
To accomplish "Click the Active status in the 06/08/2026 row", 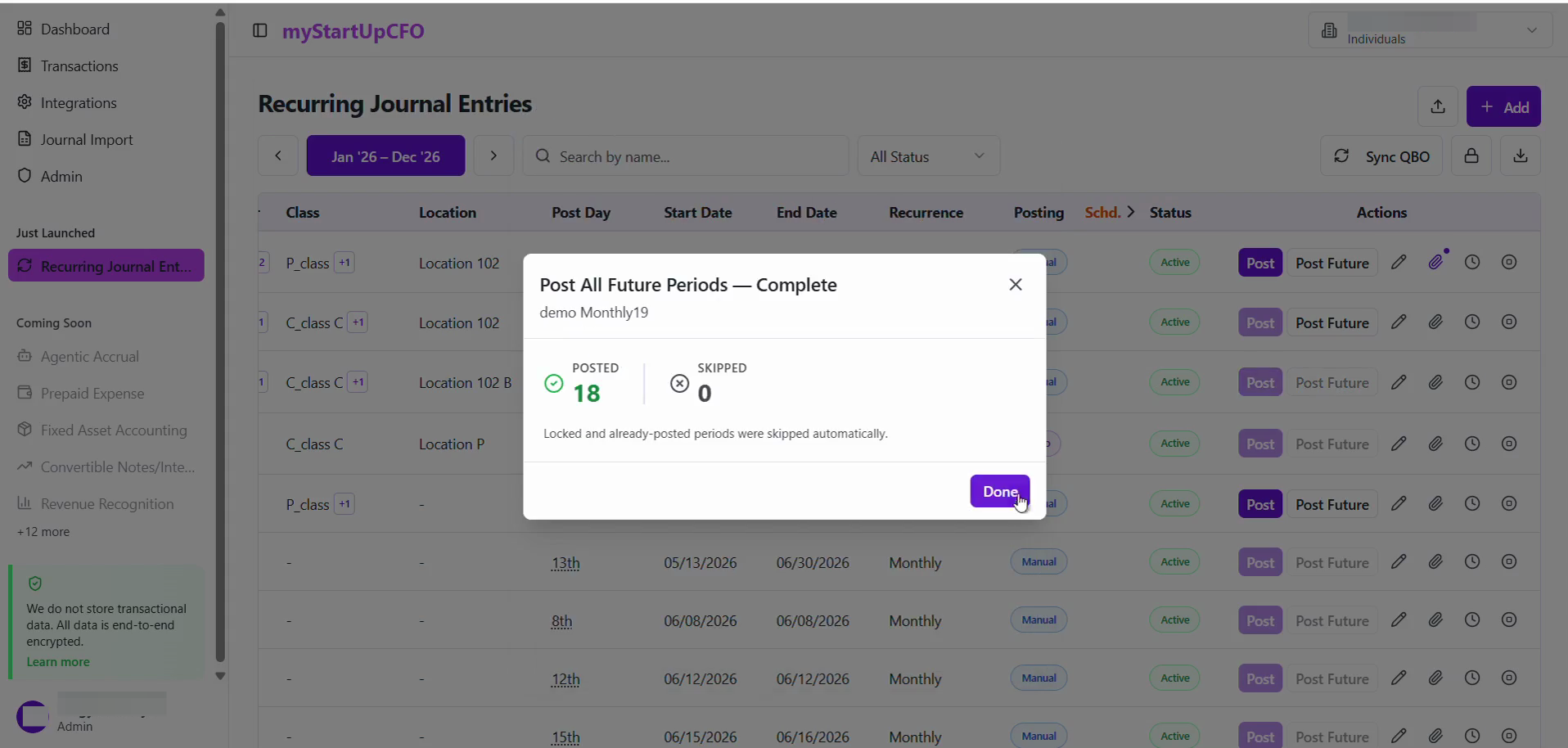I will pyautogui.click(x=1175, y=620).
